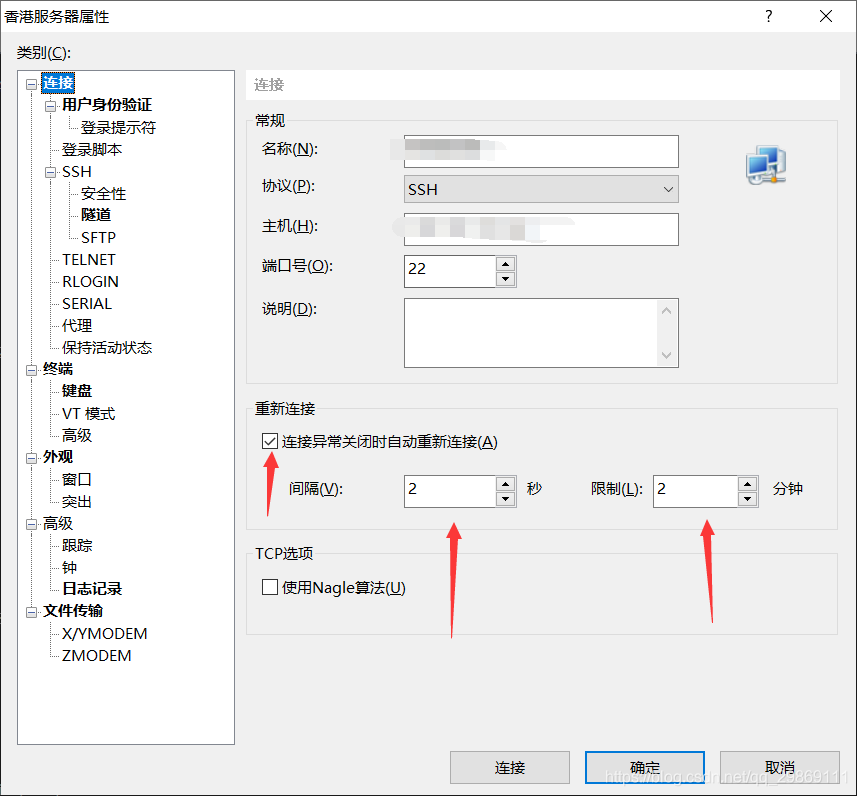Screen dimensions: 857x796
Task: Uncheck 连接异常关闭时自动重新连接 checkbox
Action: (x=269, y=441)
